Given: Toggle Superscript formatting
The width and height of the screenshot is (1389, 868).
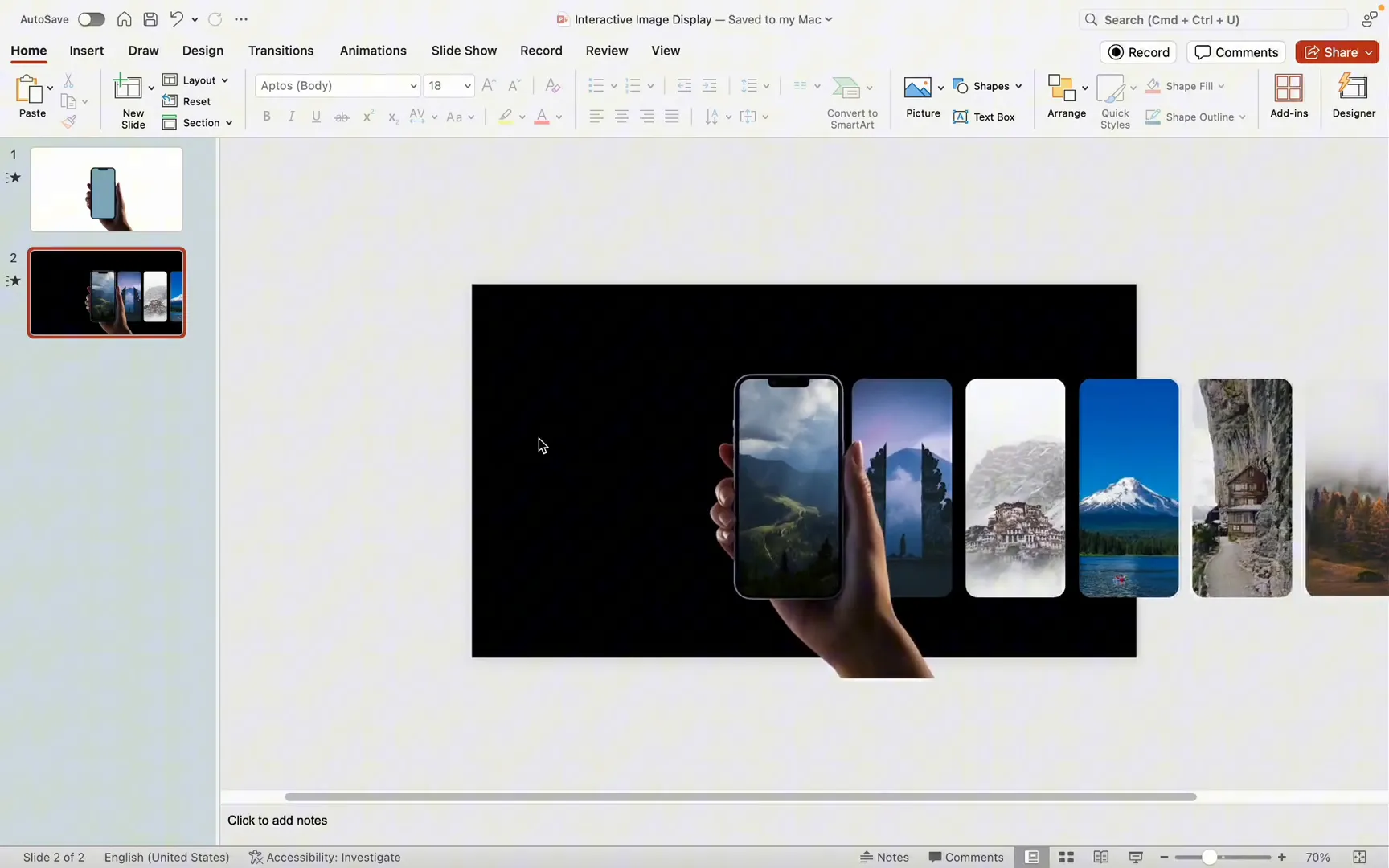Looking at the screenshot, I should tap(367, 117).
